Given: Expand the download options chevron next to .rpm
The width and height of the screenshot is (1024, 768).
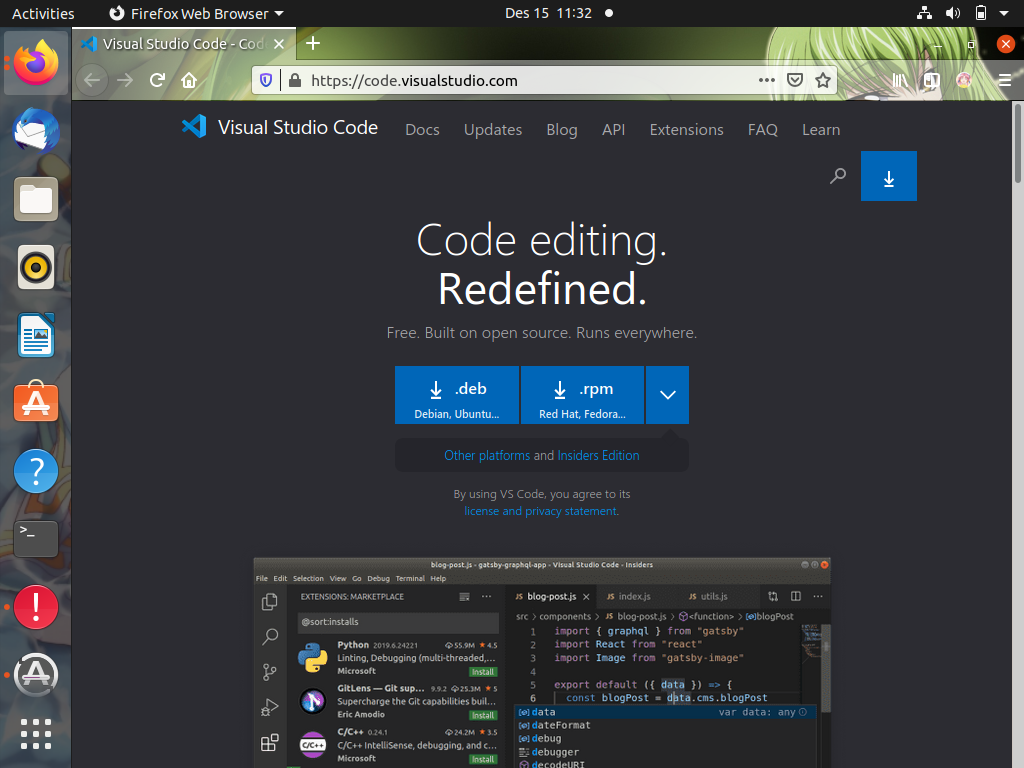Looking at the screenshot, I should click(x=667, y=394).
